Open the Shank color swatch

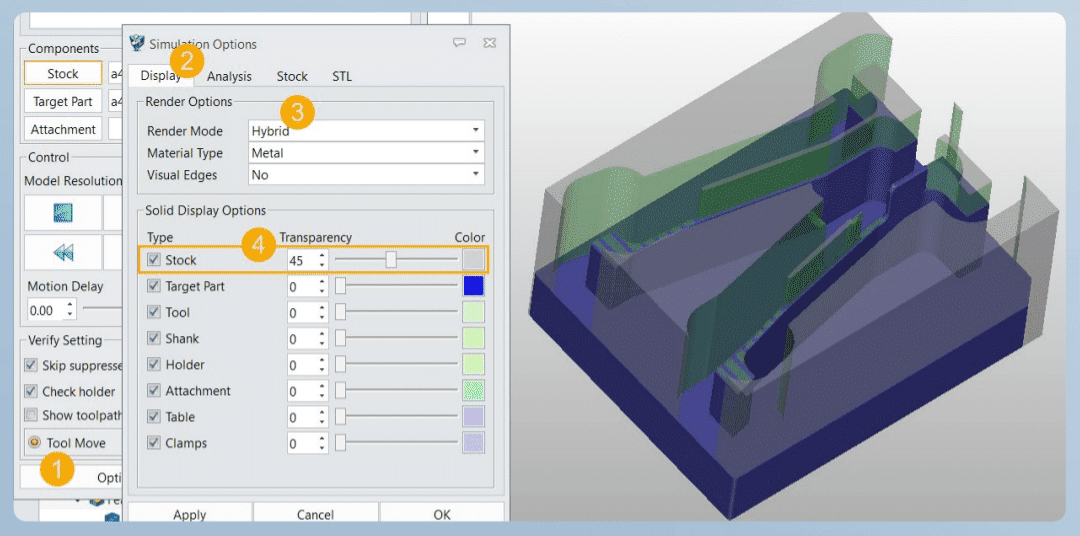click(x=473, y=338)
